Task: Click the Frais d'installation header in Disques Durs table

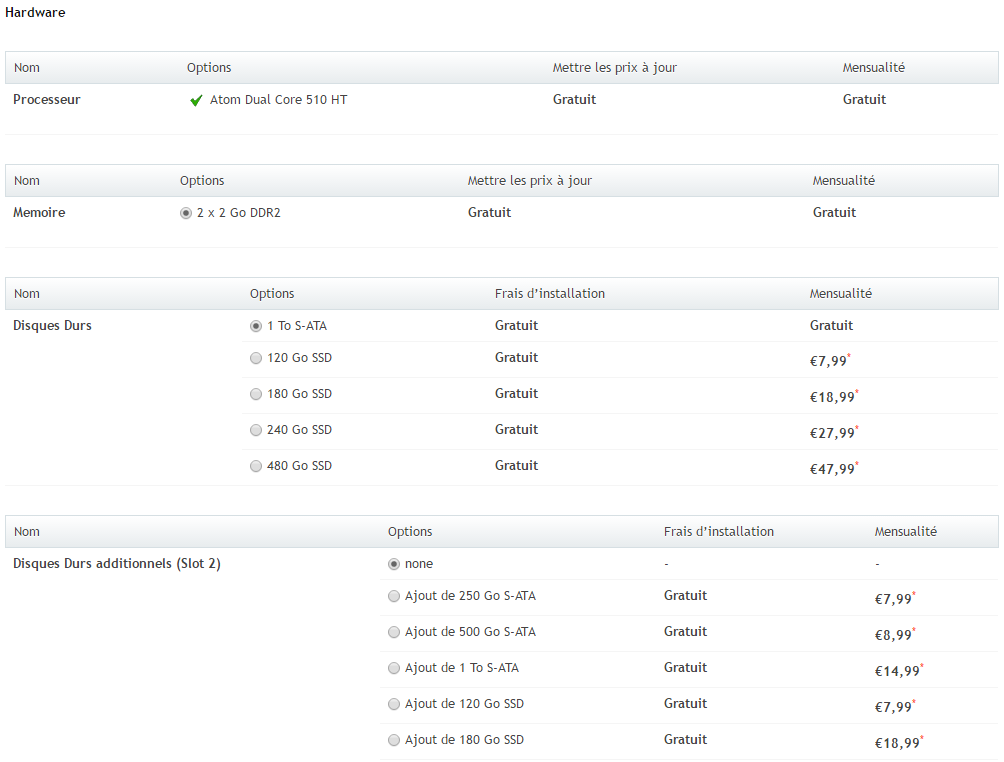Action: [550, 294]
